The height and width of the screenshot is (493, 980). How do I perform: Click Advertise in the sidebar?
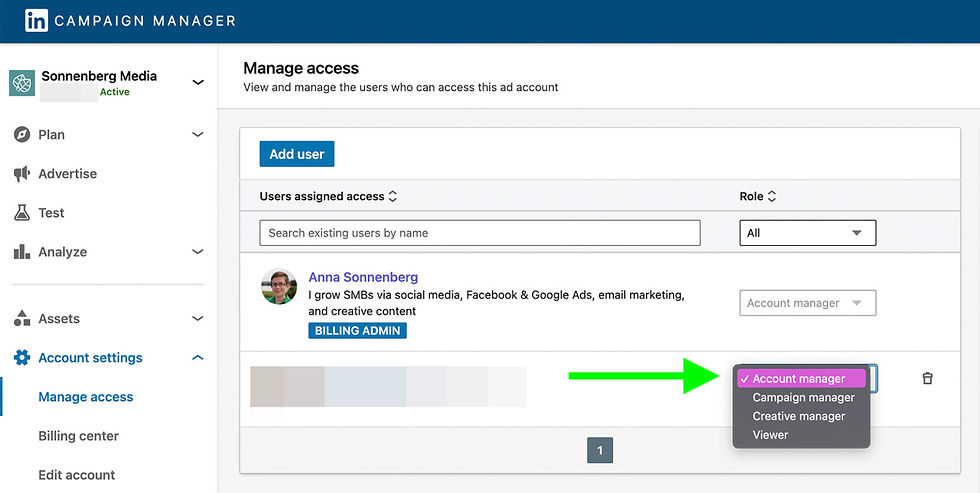[68, 174]
